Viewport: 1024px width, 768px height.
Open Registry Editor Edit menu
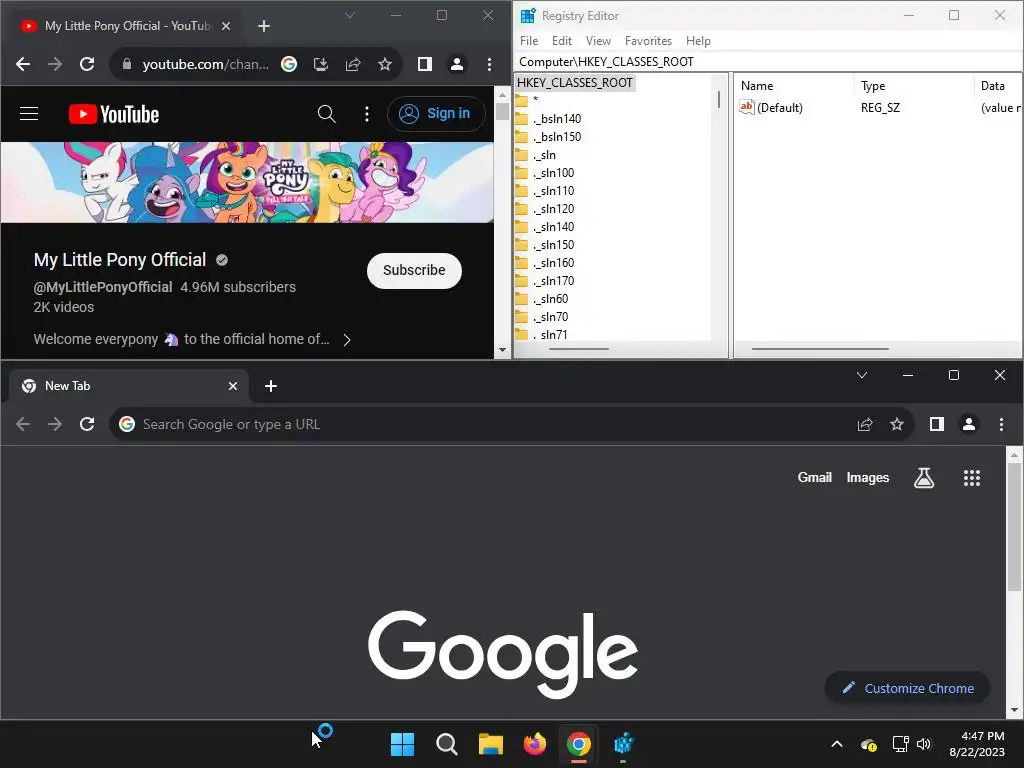click(x=562, y=40)
